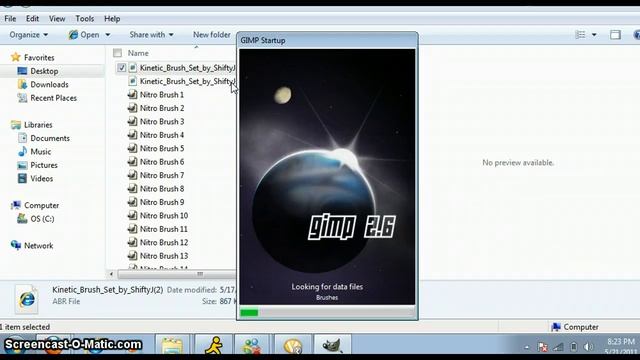Image resolution: width=640 pixels, height=360 pixels.
Task: Click the GIMP Startup title bar
Action: pyautogui.click(x=327, y=40)
